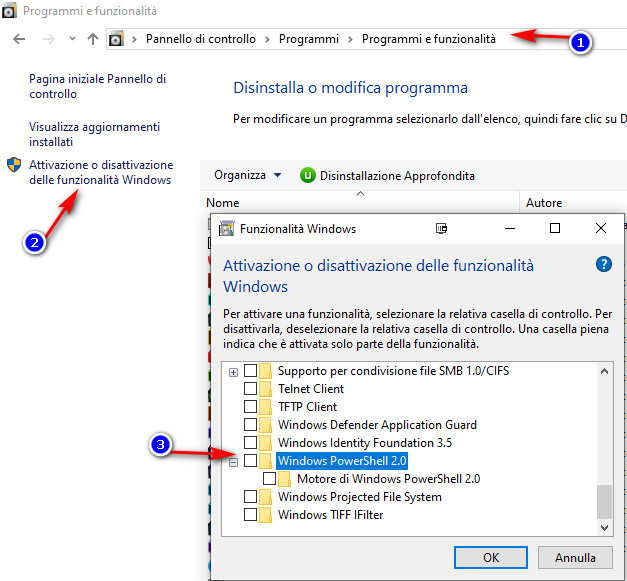This screenshot has height=581, width=627.
Task: Click the Programmi e funzionalità window title icon
Action: [9, 11]
